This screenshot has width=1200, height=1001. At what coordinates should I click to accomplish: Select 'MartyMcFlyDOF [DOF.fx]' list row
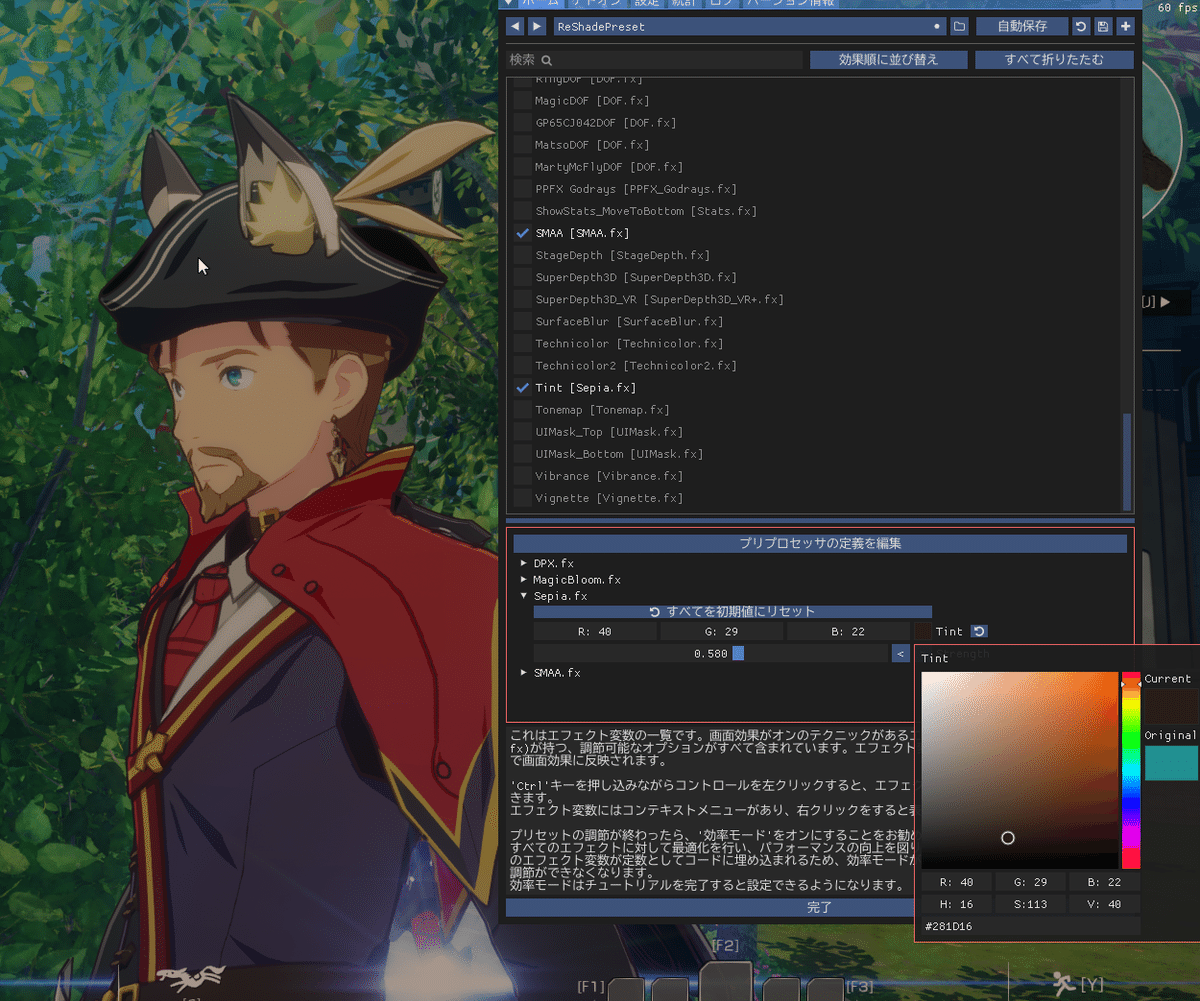pos(609,167)
